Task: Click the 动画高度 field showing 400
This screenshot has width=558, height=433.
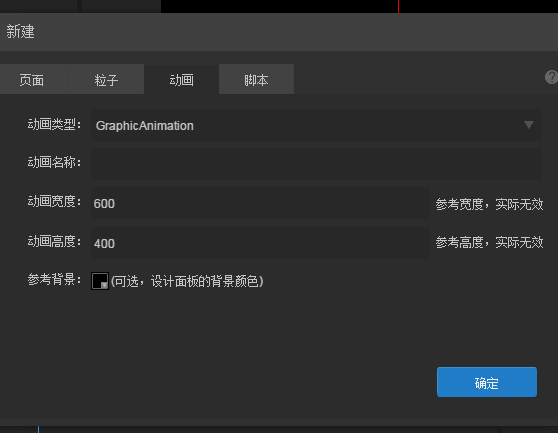Action: pos(260,243)
